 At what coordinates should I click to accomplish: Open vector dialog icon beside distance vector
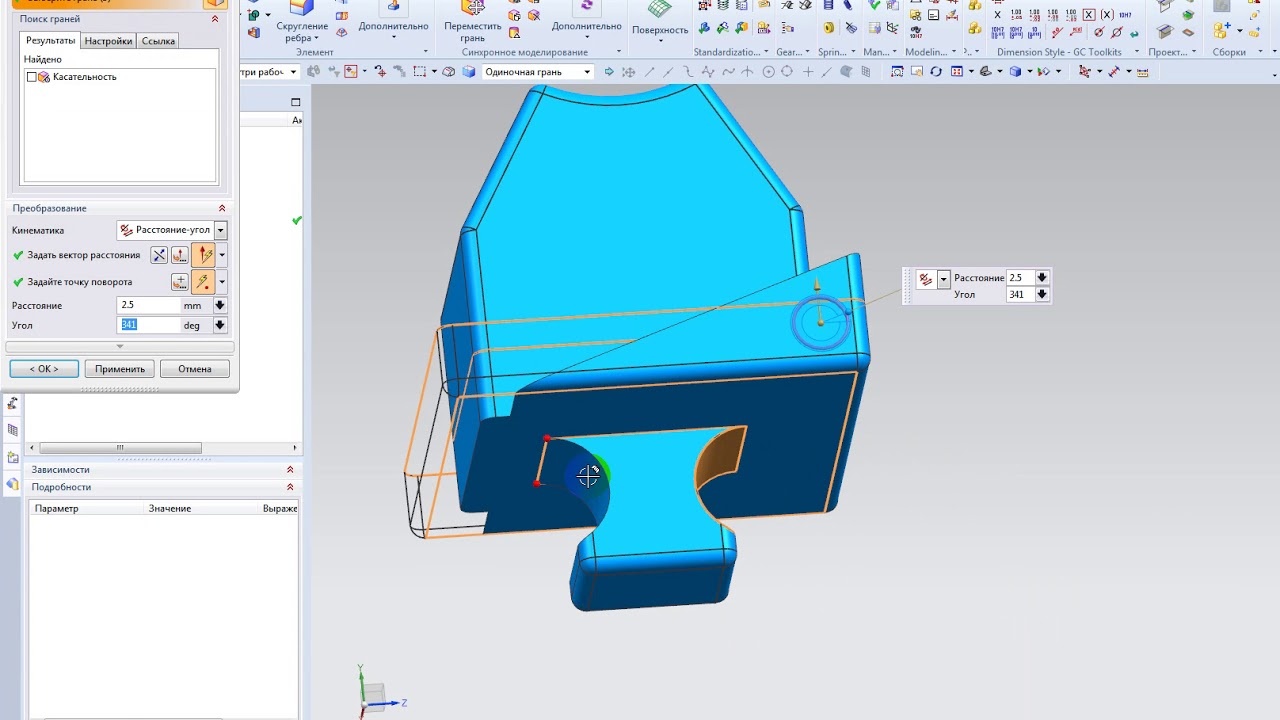point(180,255)
